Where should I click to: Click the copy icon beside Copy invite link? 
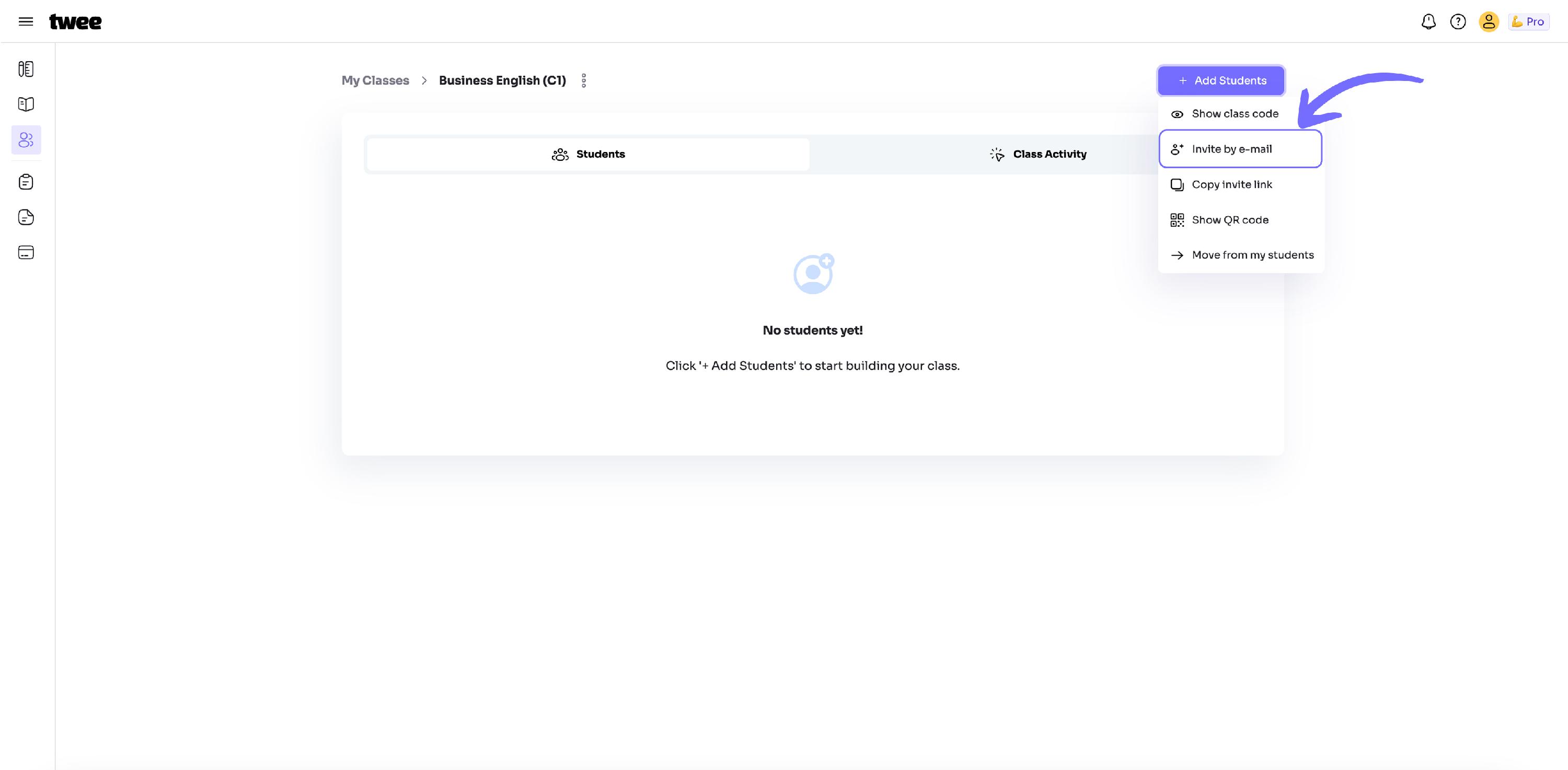coord(1177,185)
